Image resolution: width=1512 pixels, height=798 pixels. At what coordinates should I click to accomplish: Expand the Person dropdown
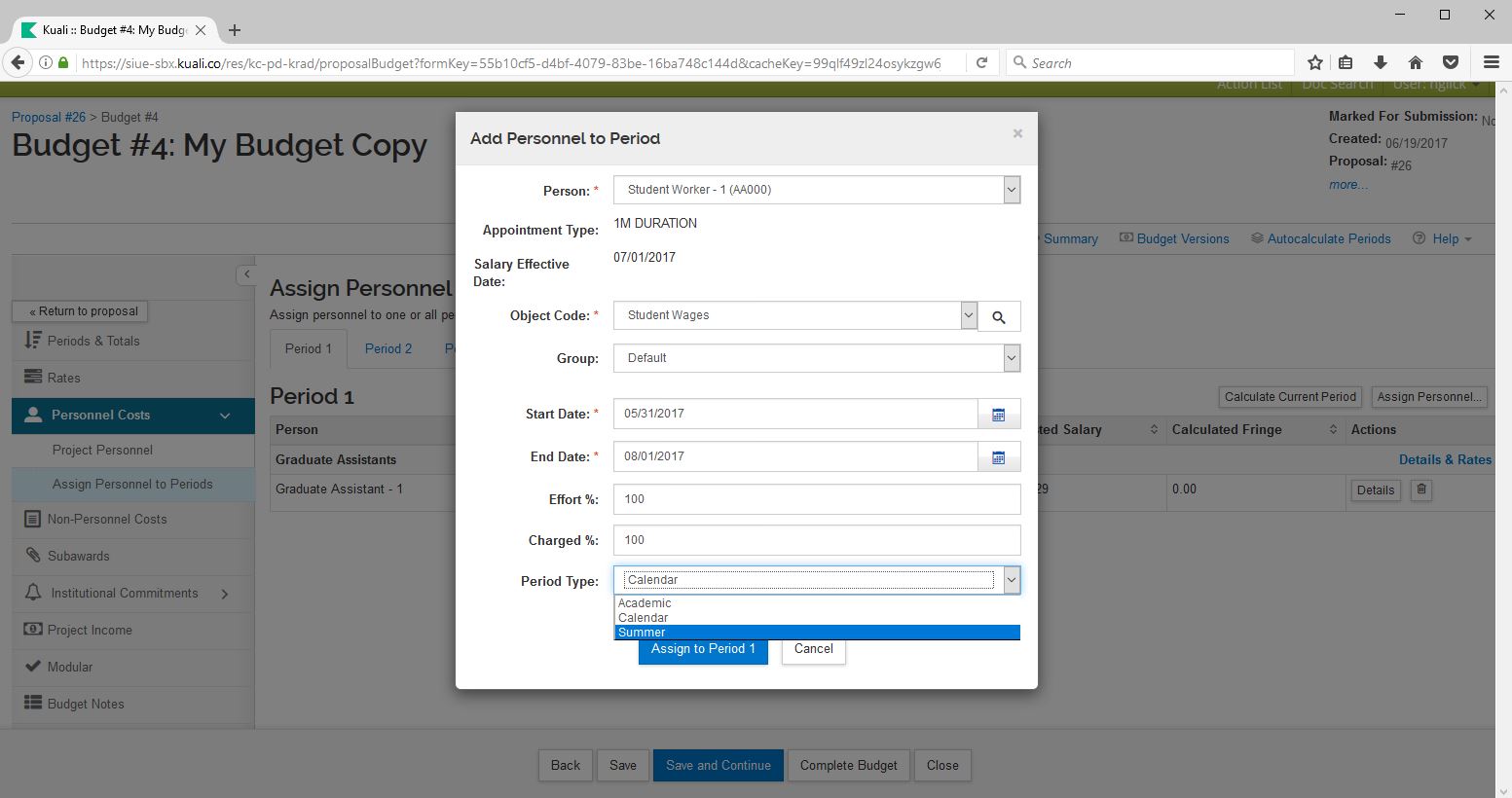tap(1012, 190)
